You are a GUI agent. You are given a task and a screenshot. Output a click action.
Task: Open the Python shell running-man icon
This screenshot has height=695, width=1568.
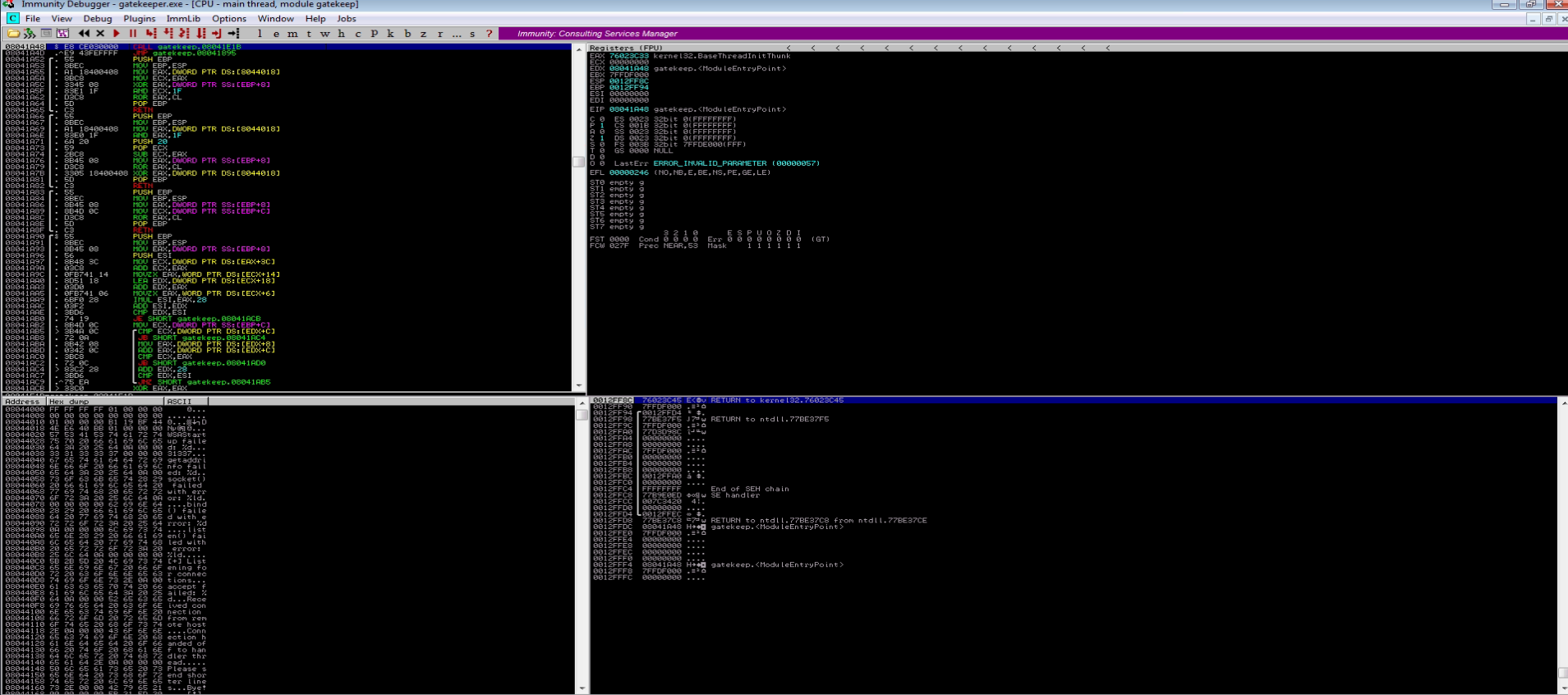[30, 34]
